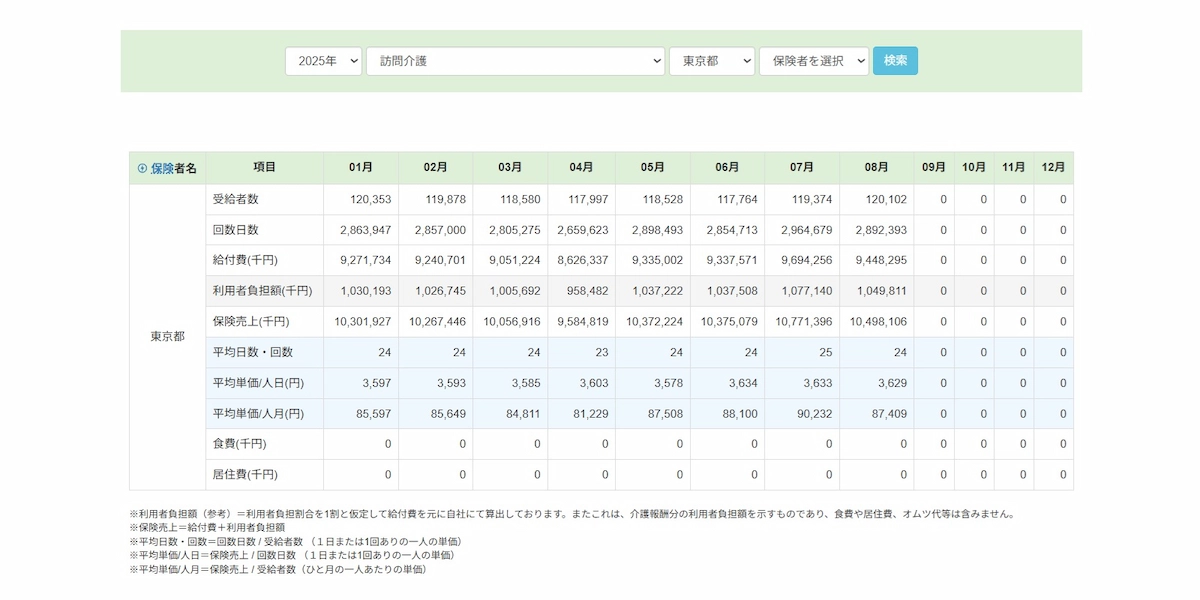Click the 08月 column header

click(876, 167)
